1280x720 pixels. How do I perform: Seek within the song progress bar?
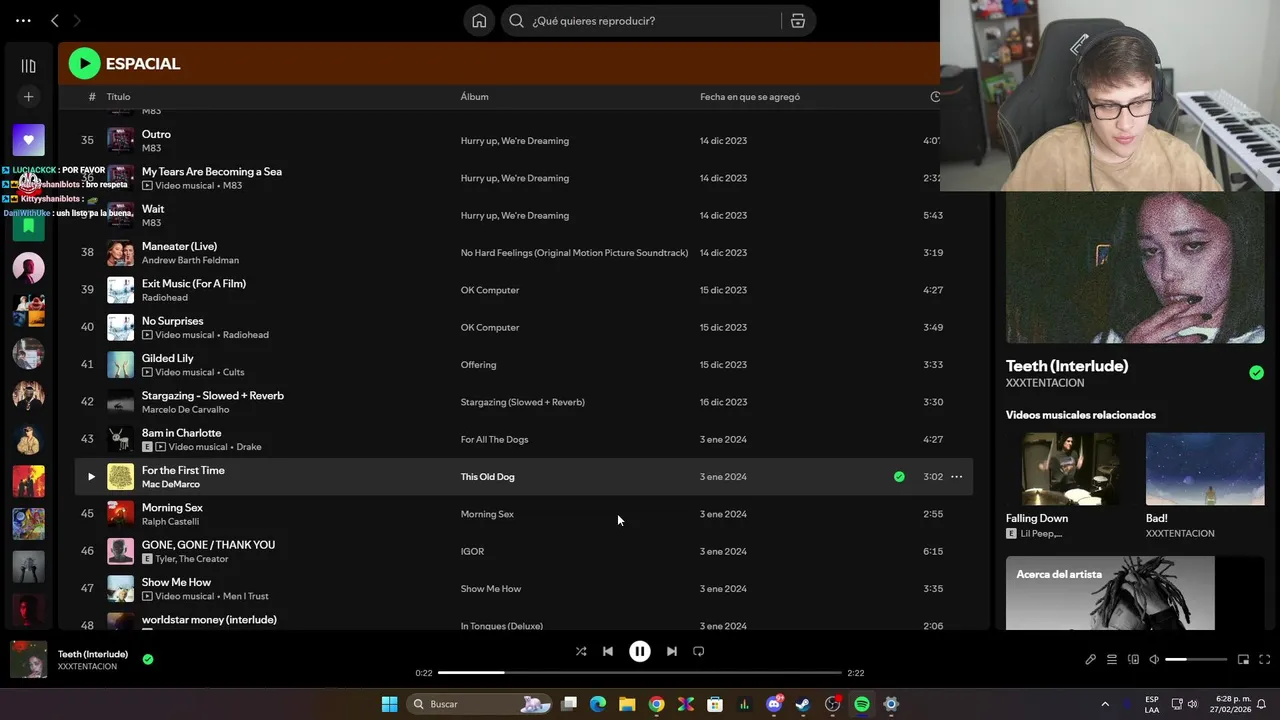640,673
